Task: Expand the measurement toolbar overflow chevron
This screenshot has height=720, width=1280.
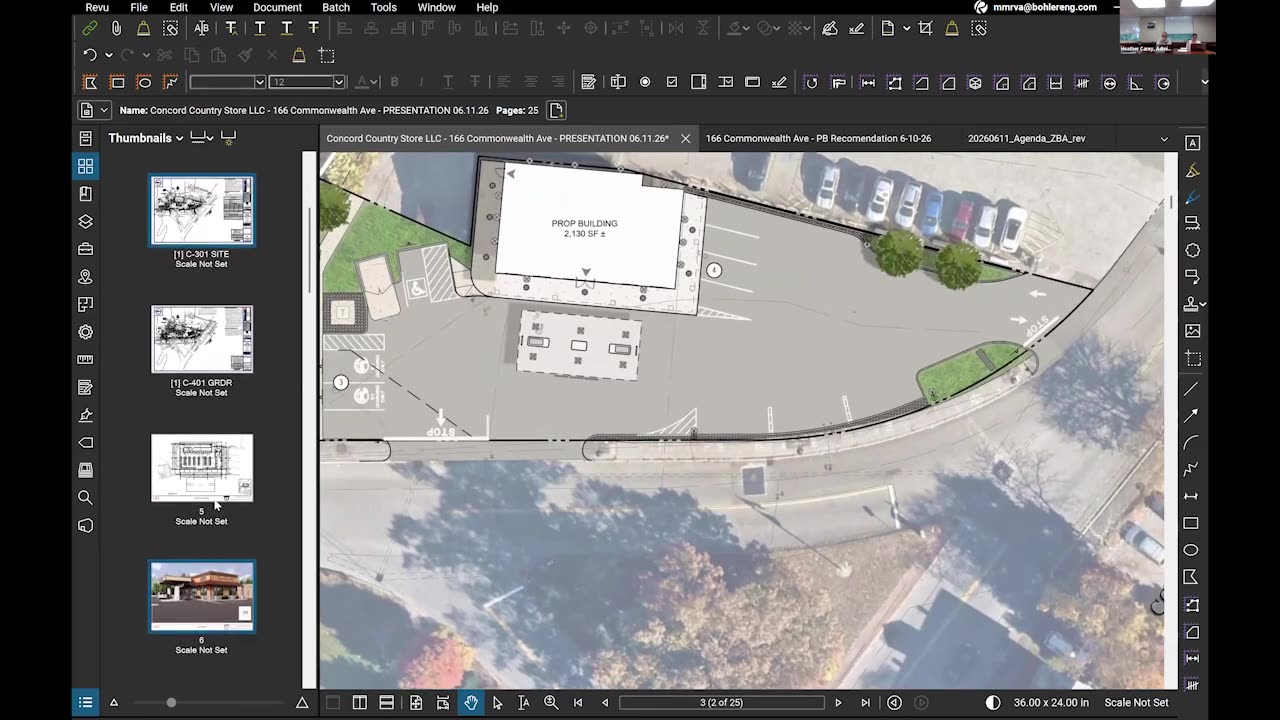Action: pos(1204,82)
